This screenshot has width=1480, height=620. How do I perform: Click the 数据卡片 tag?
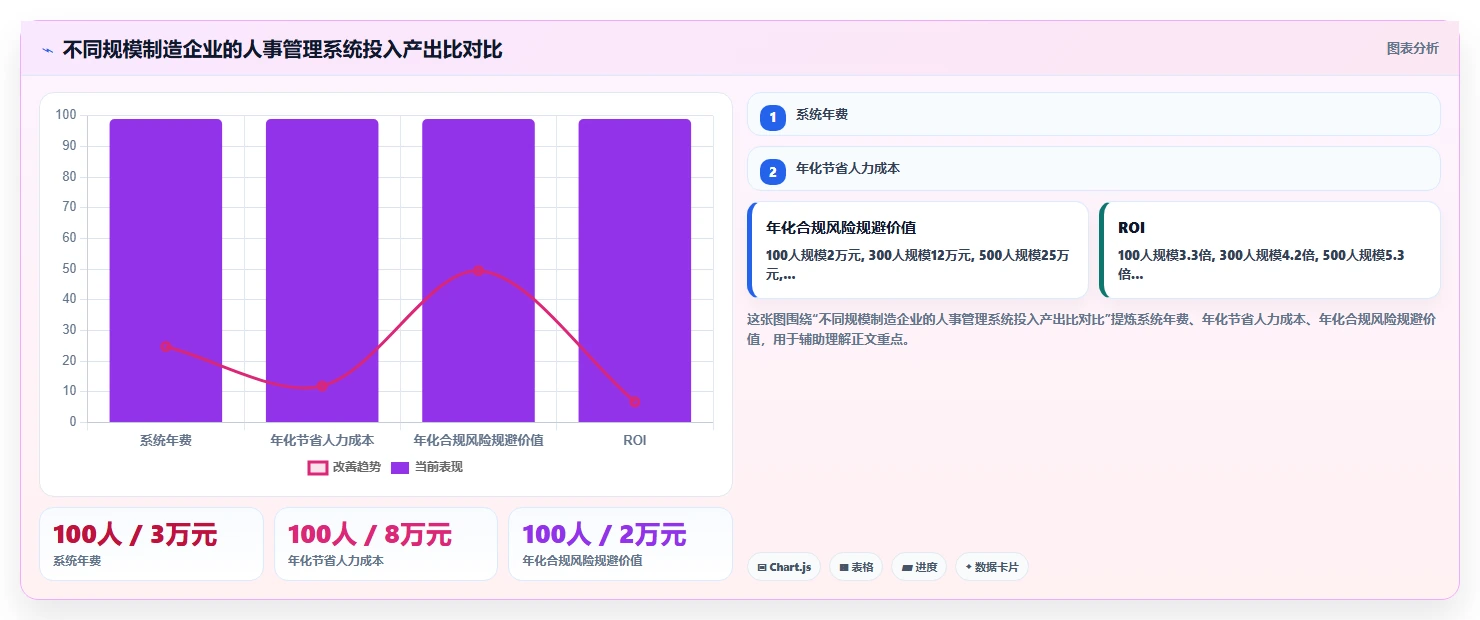coord(992,567)
